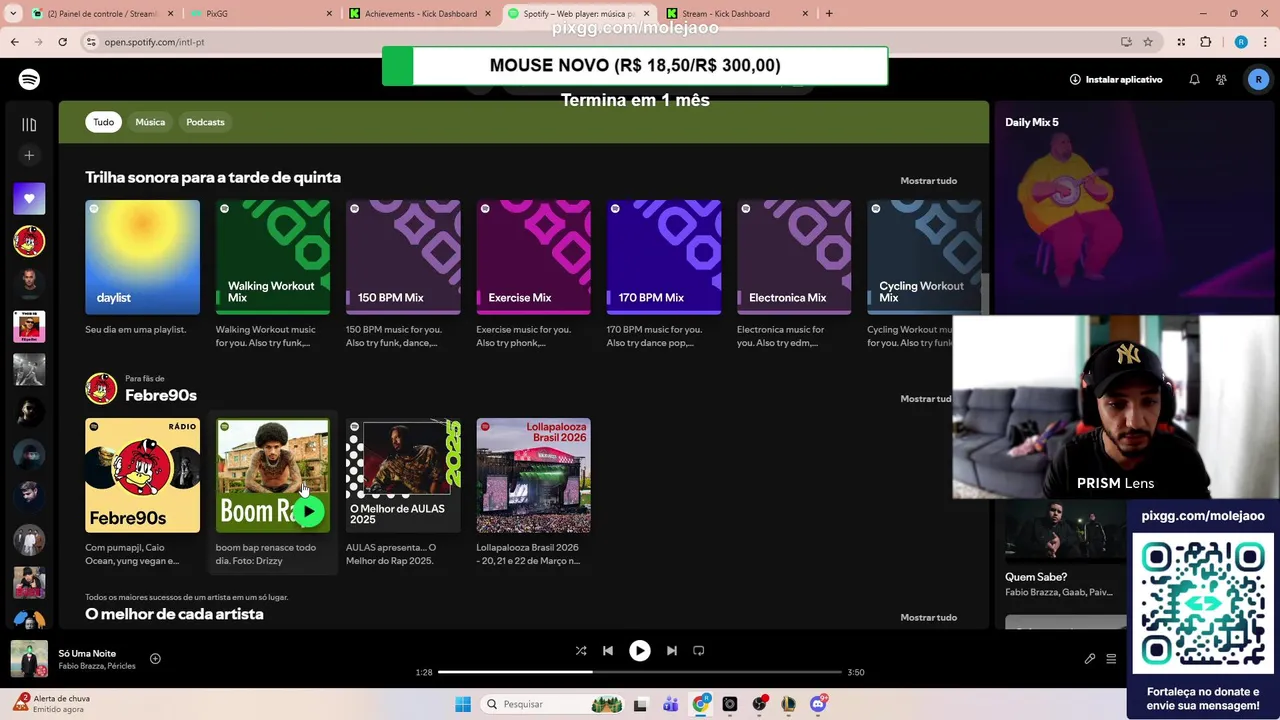Image resolution: width=1280 pixels, height=720 pixels.
Task: Play Boom Rap playlist green button
Action: click(x=308, y=511)
